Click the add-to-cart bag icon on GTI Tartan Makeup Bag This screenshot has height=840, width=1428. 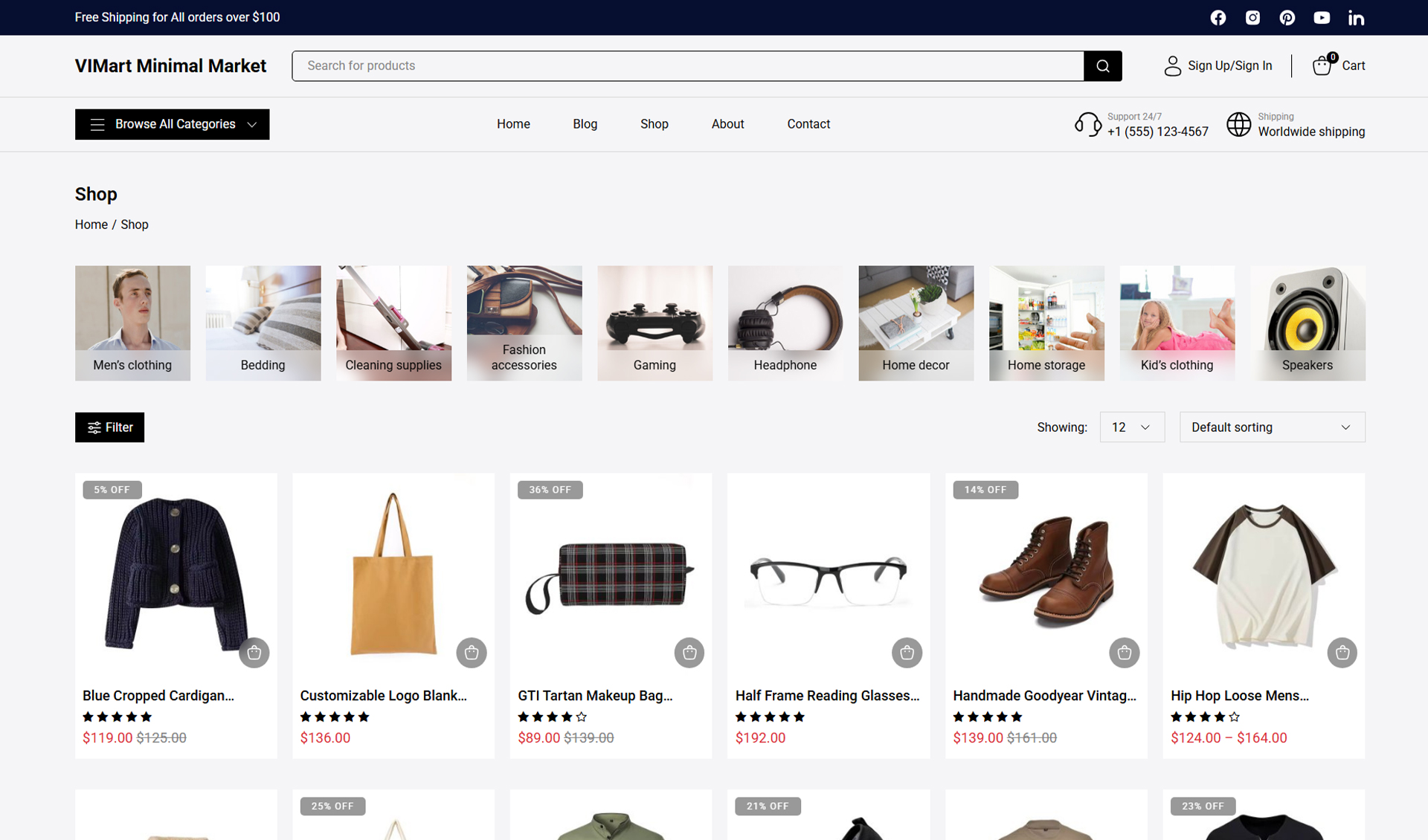(689, 653)
